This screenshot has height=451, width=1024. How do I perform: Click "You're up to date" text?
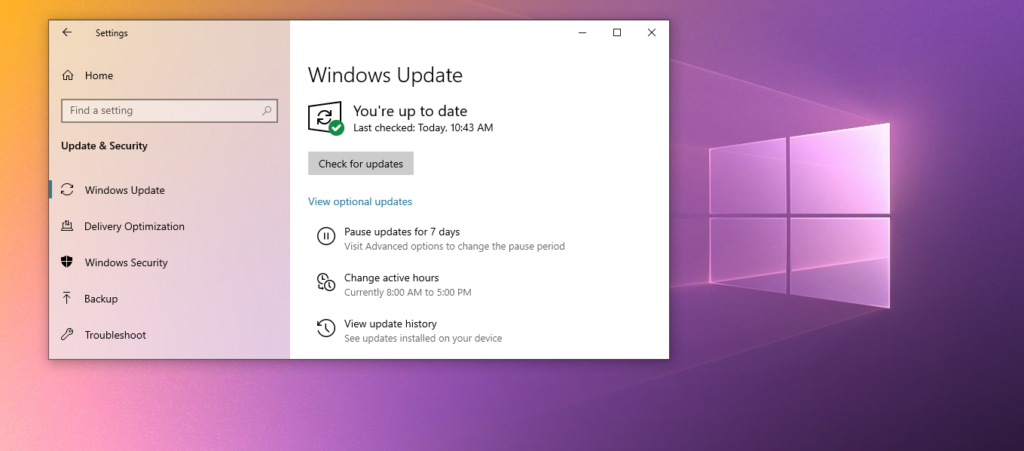[410, 111]
